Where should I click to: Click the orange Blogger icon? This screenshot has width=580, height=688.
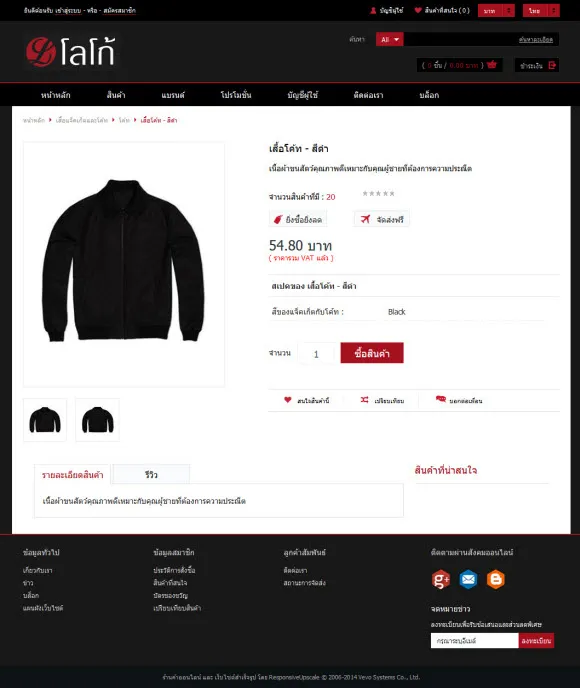(x=496, y=579)
